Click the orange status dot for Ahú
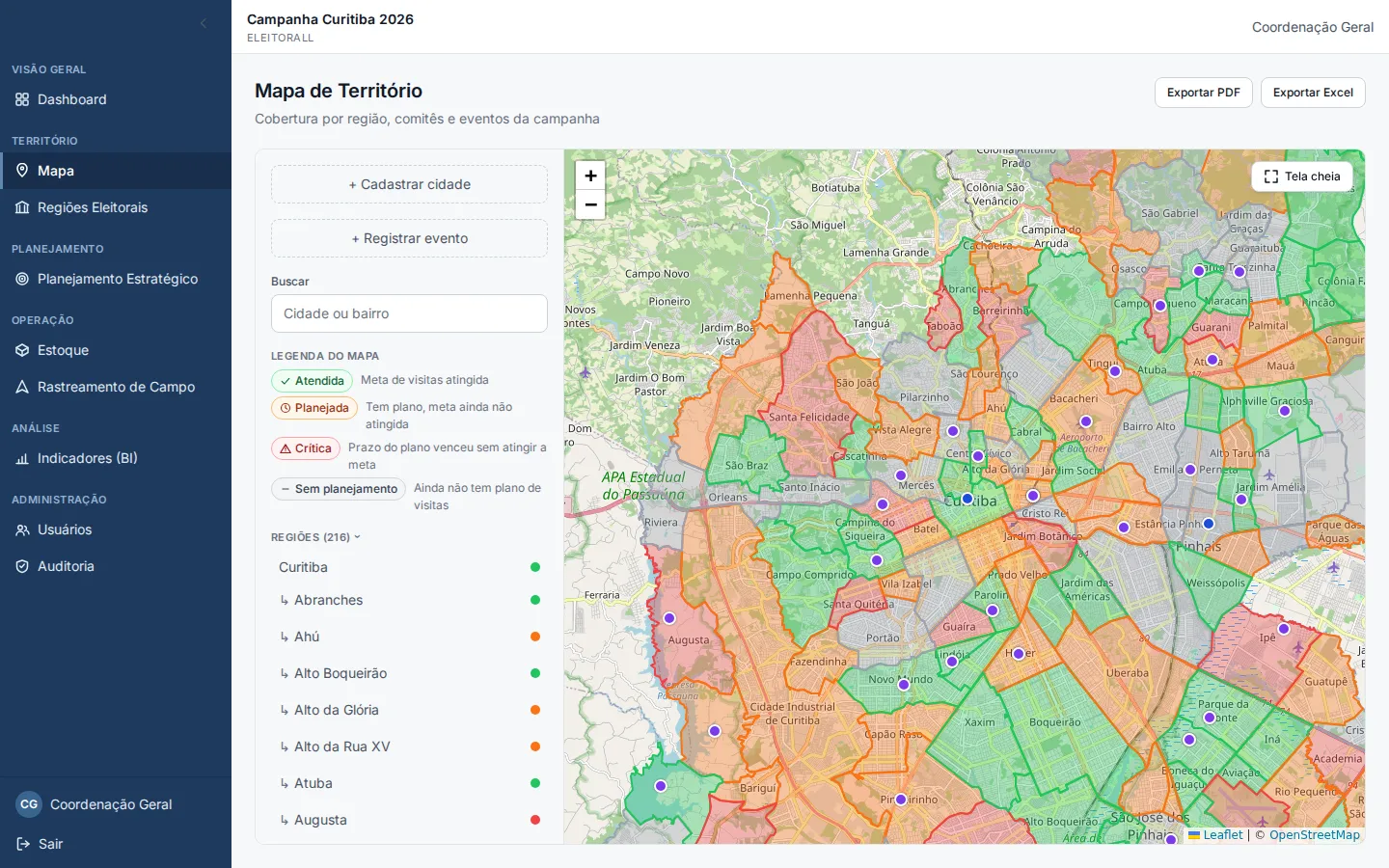 click(x=535, y=637)
